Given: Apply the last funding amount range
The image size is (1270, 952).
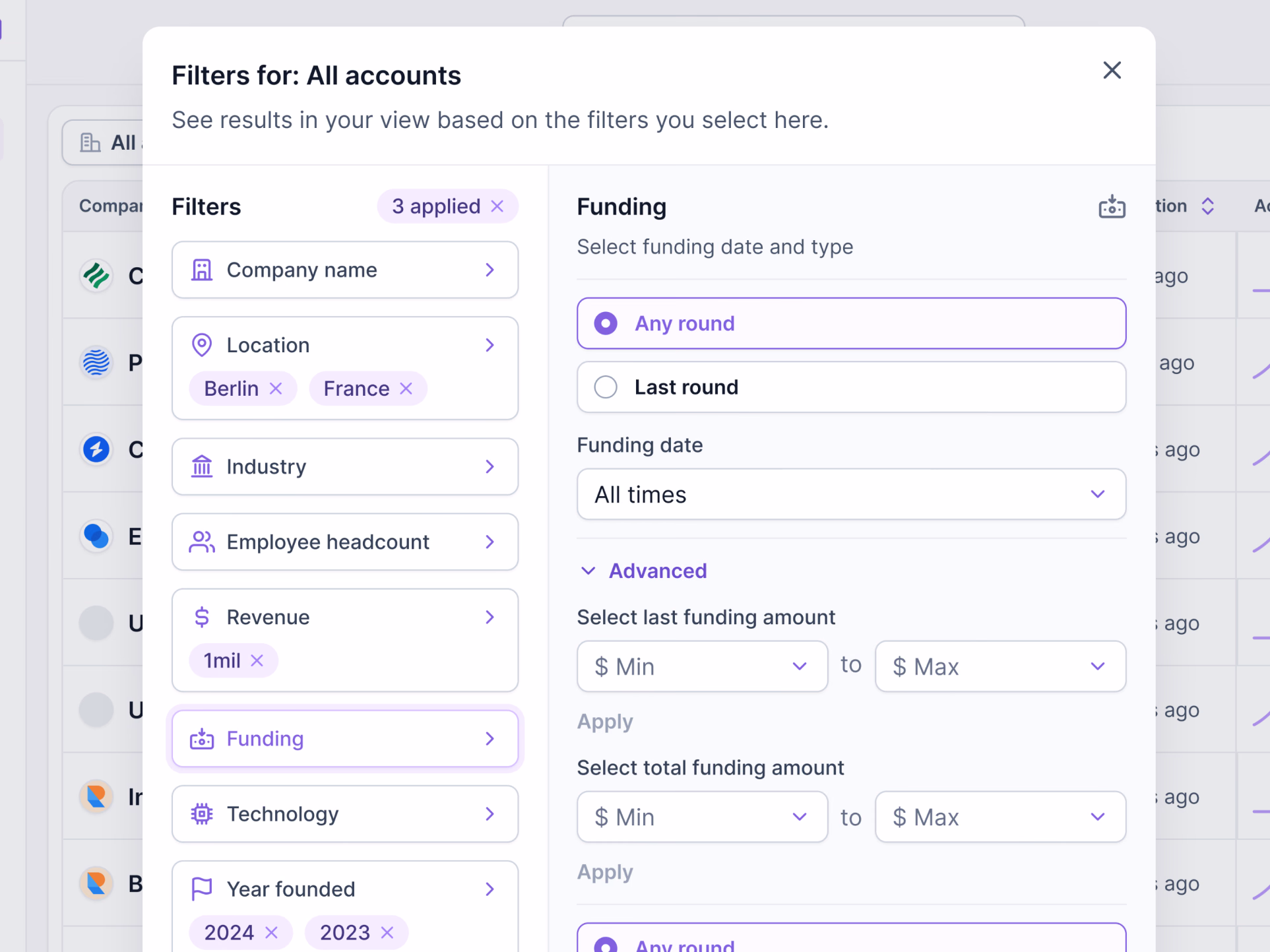Looking at the screenshot, I should pos(605,722).
